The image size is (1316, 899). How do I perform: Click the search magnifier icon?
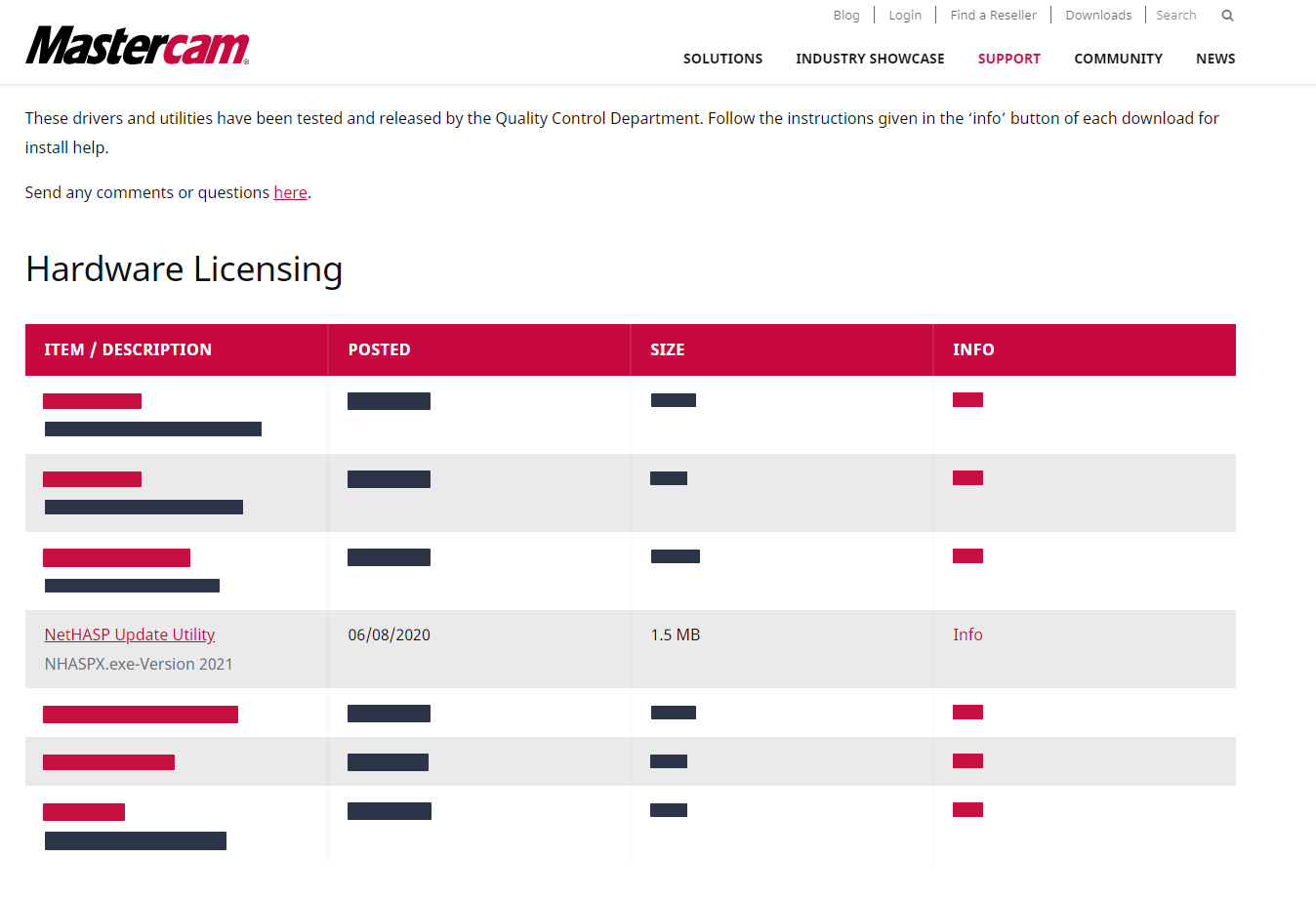click(1227, 16)
